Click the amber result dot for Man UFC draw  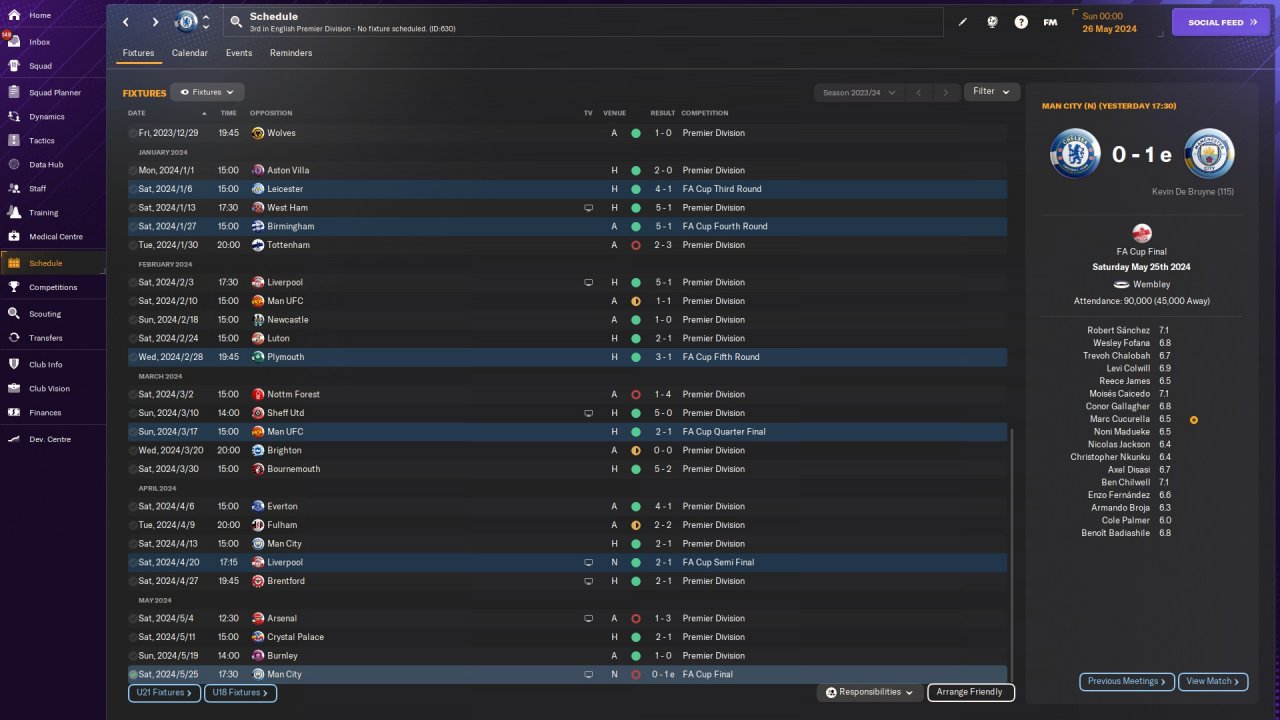coord(635,301)
